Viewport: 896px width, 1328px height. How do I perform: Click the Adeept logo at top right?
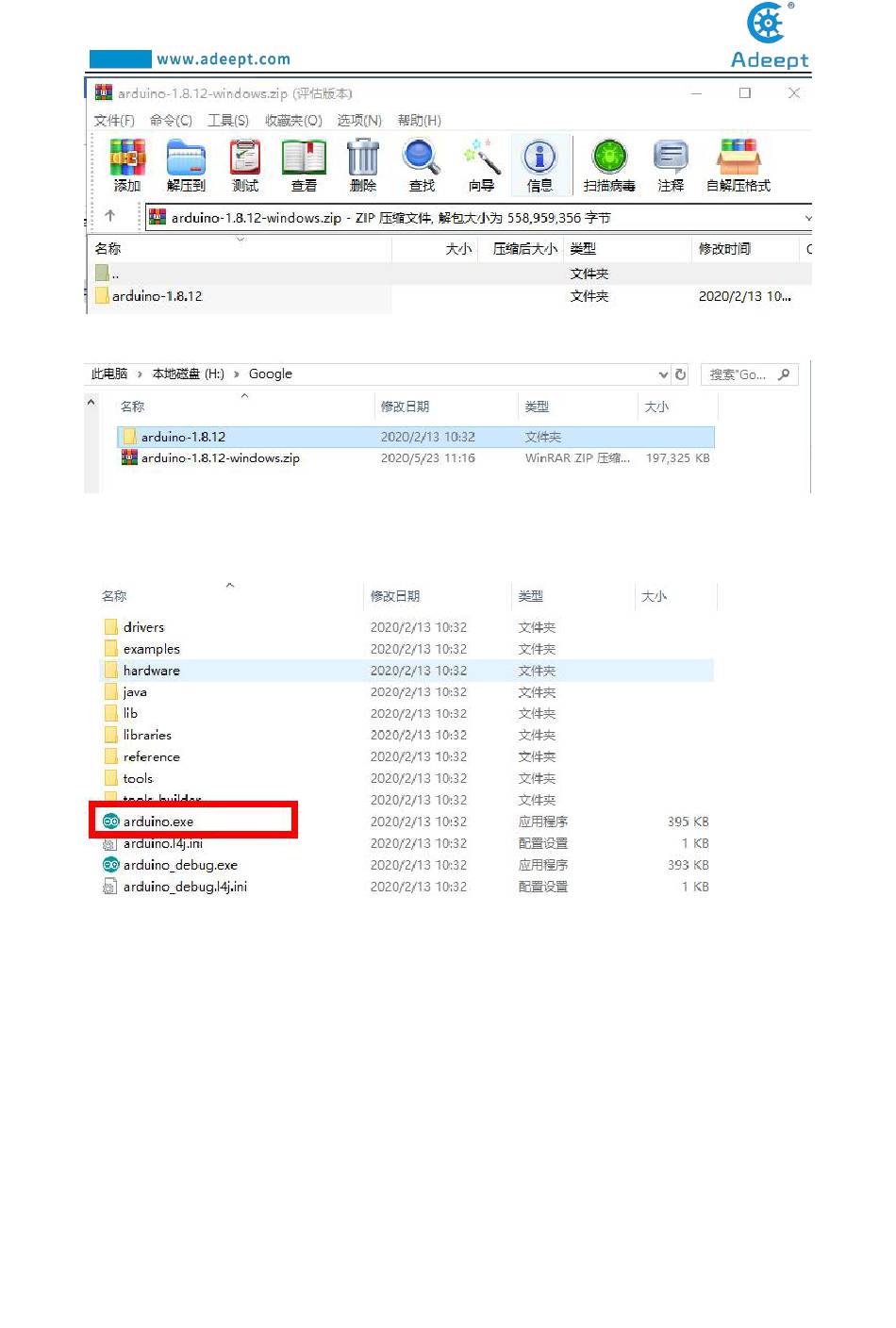pyautogui.click(x=770, y=35)
